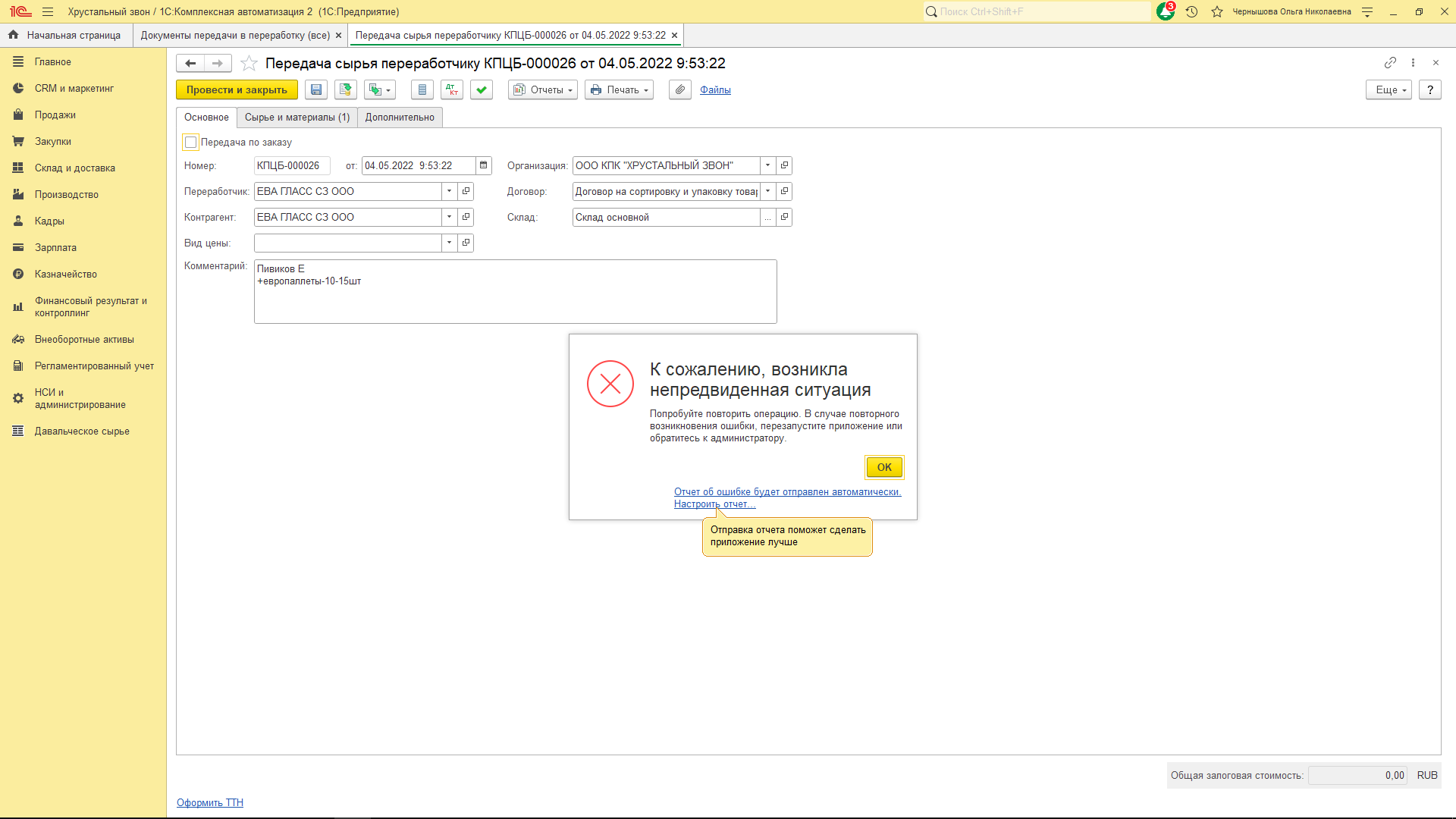Click the global search field
This screenshot has height=819, width=1456.
[x=1037, y=11]
